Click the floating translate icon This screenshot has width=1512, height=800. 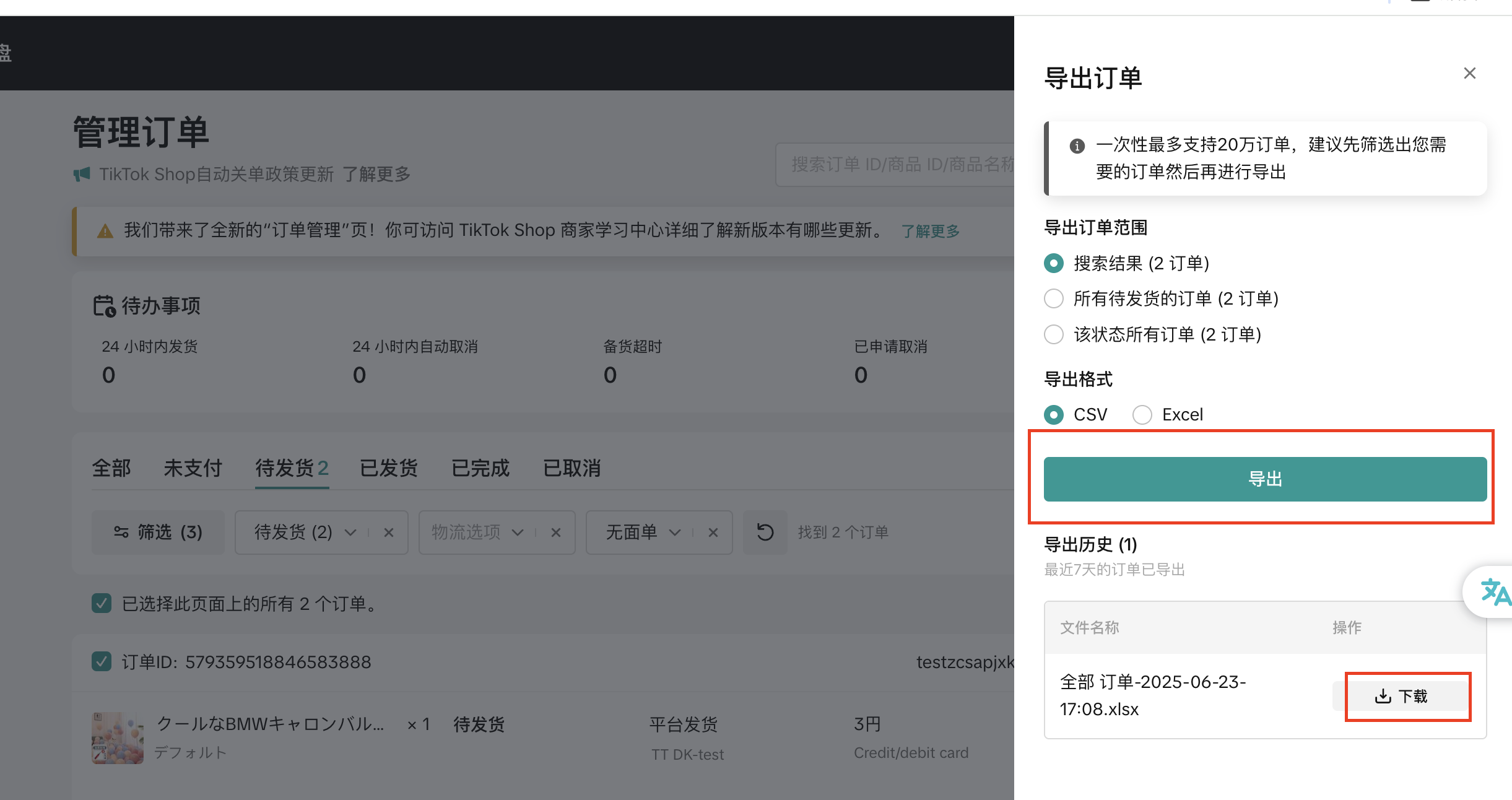click(1494, 593)
